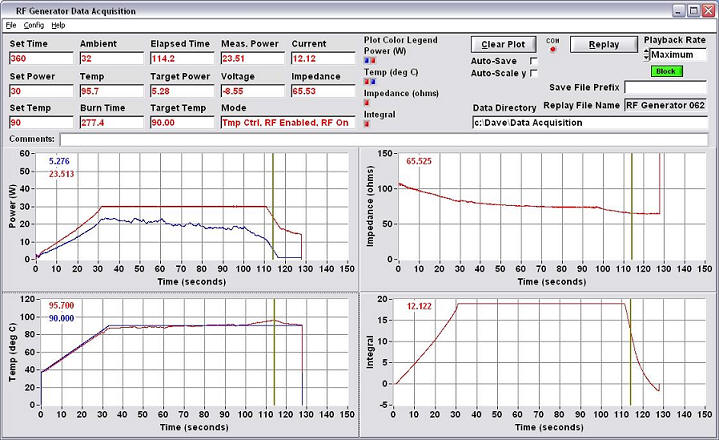Click the Current value field

[x=323, y=58]
